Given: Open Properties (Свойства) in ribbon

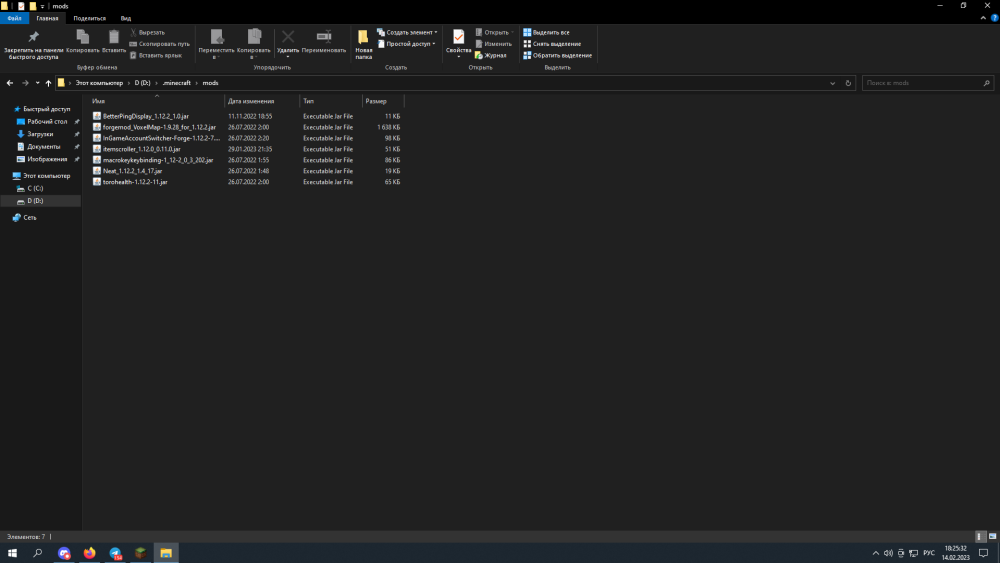Looking at the screenshot, I should click(x=459, y=43).
